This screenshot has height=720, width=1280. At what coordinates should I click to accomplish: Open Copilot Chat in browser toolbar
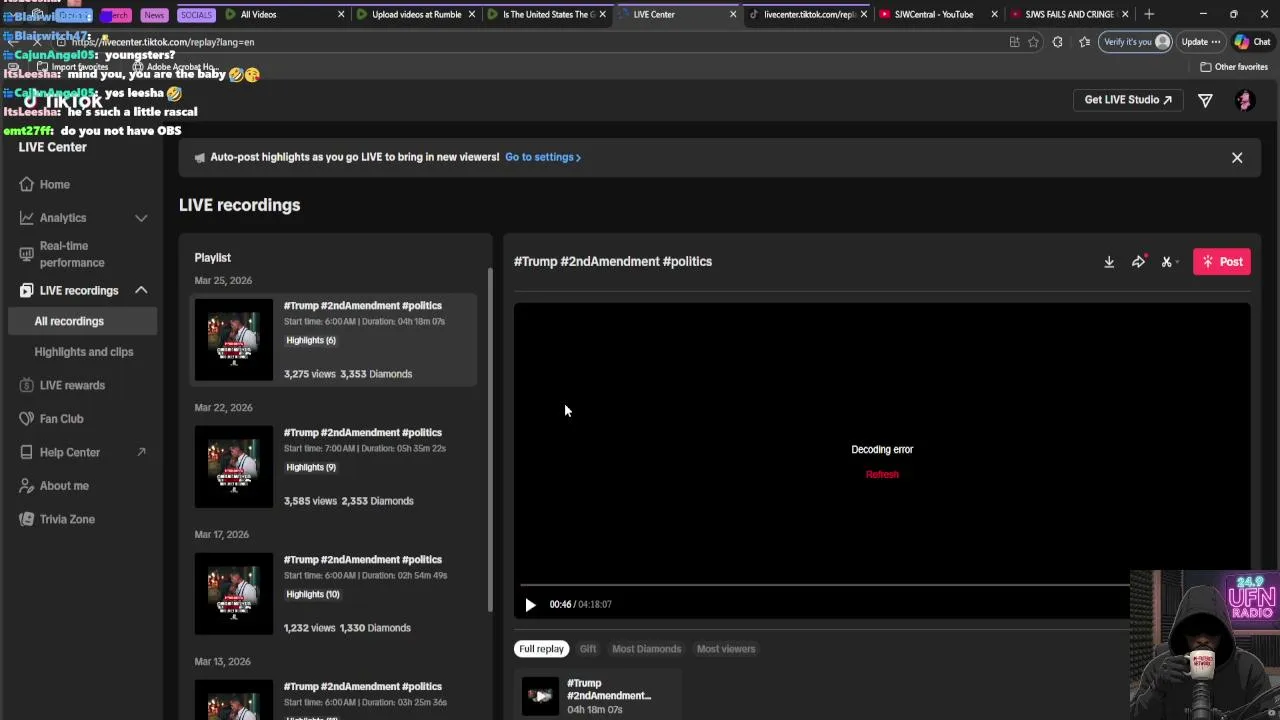coord(1252,42)
